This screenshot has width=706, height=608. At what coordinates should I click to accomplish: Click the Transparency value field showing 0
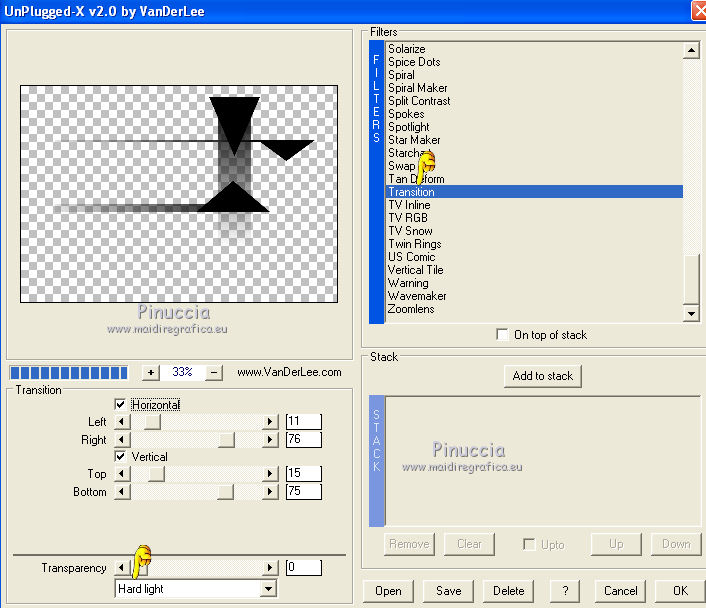304,567
